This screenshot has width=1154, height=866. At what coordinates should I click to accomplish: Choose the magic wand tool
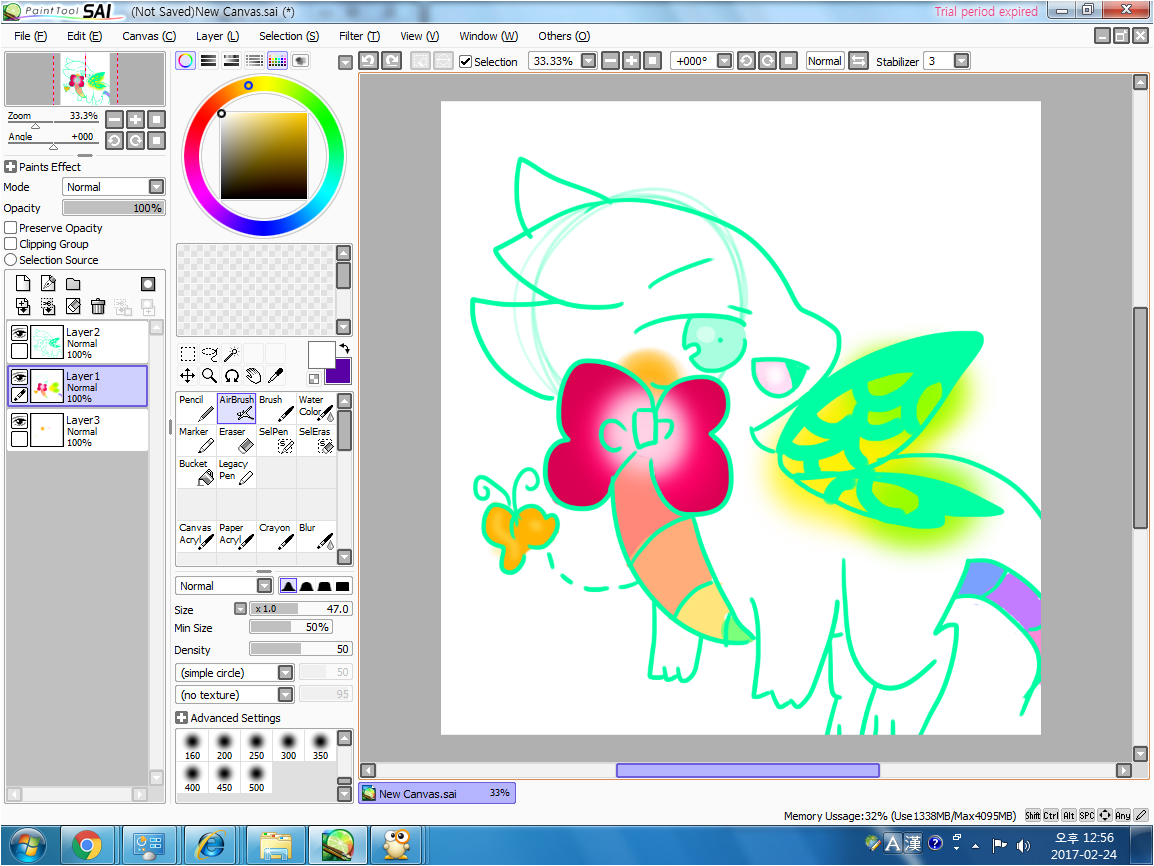click(231, 354)
